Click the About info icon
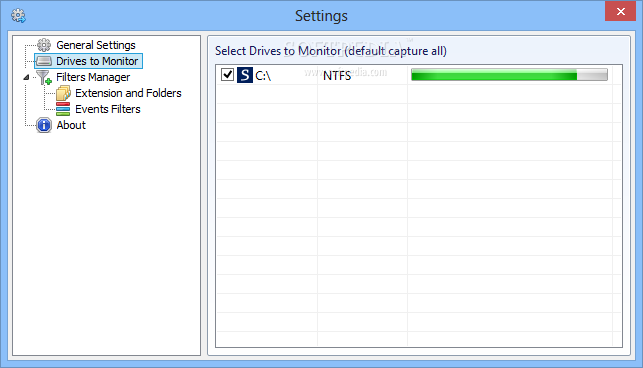This screenshot has height=368, width=643. (44, 125)
